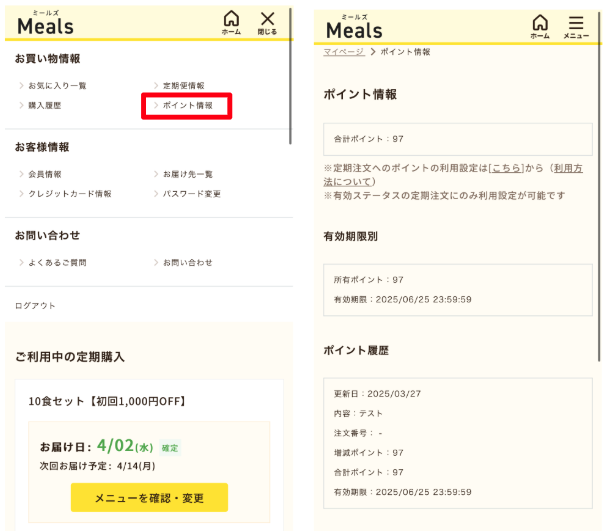Follow the こちら link for point settings

[x=505, y=168]
